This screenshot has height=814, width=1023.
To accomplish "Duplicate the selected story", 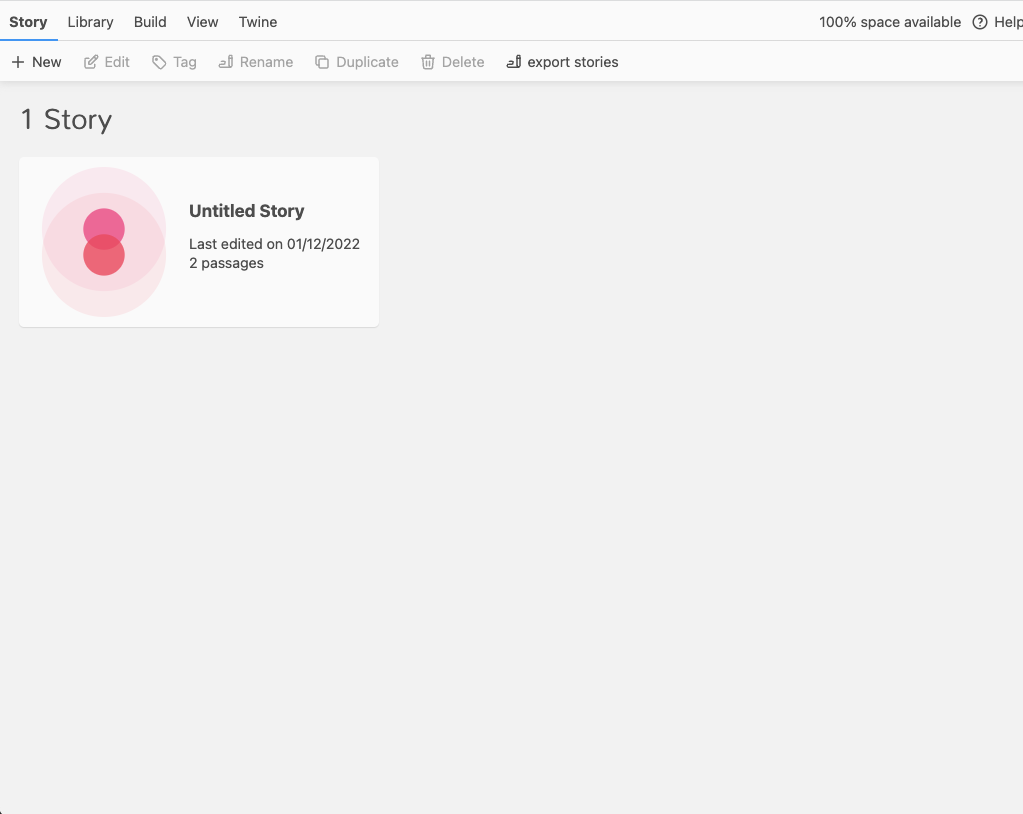I will coord(357,62).
